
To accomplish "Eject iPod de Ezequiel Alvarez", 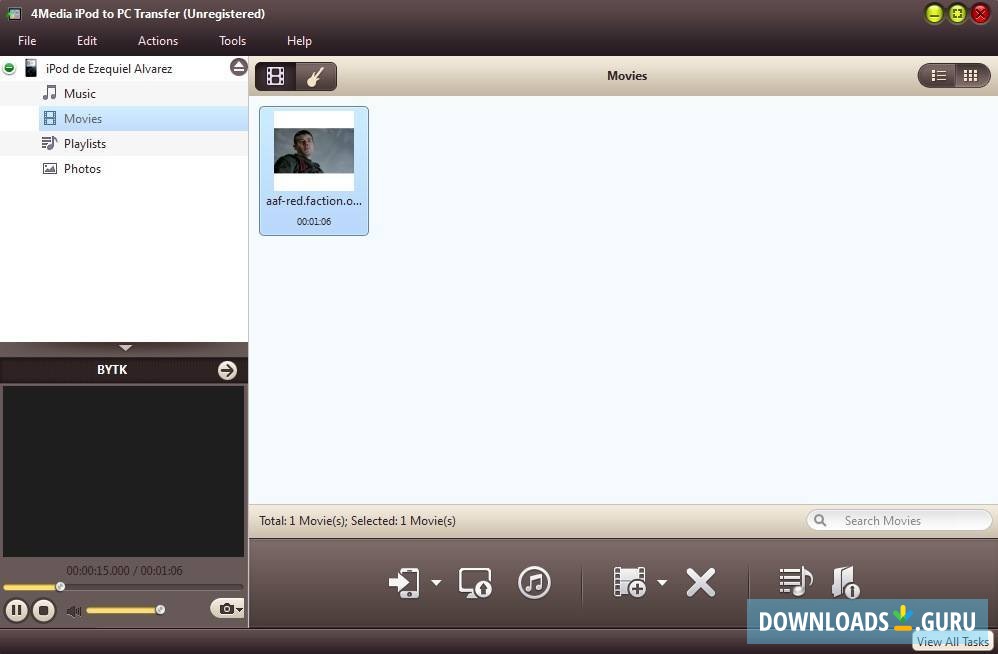I will [x=238, y=66].
